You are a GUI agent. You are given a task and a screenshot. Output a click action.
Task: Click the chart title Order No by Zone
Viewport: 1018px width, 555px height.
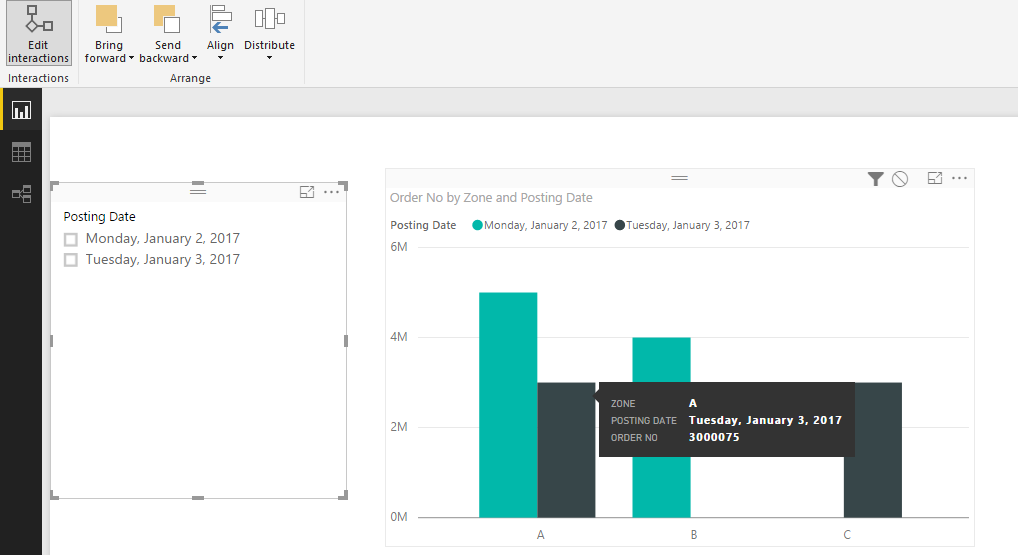tap(491, 197)
